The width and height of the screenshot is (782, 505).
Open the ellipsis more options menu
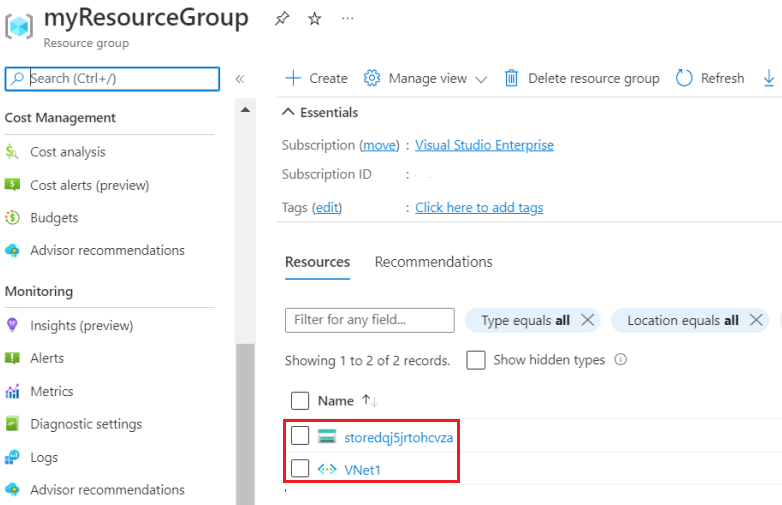[347, 19]
